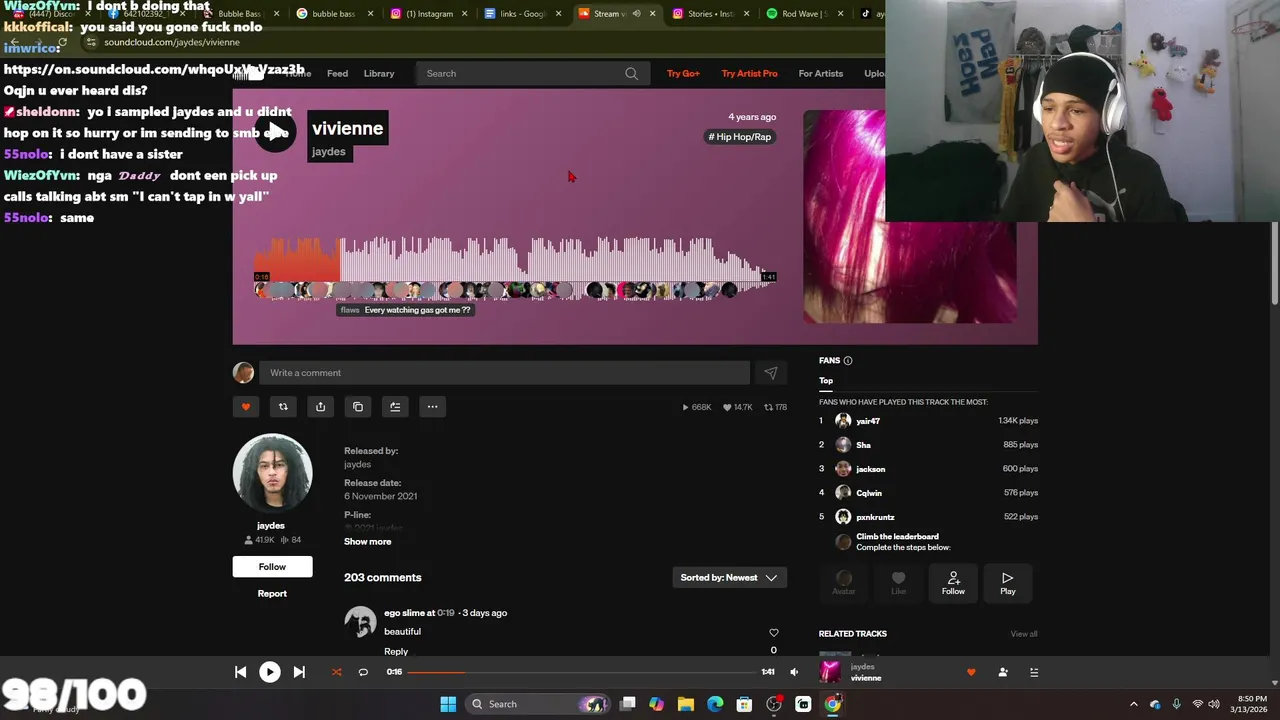
Task: Open the For Artists menu item
Action: [x=821, y=73]
